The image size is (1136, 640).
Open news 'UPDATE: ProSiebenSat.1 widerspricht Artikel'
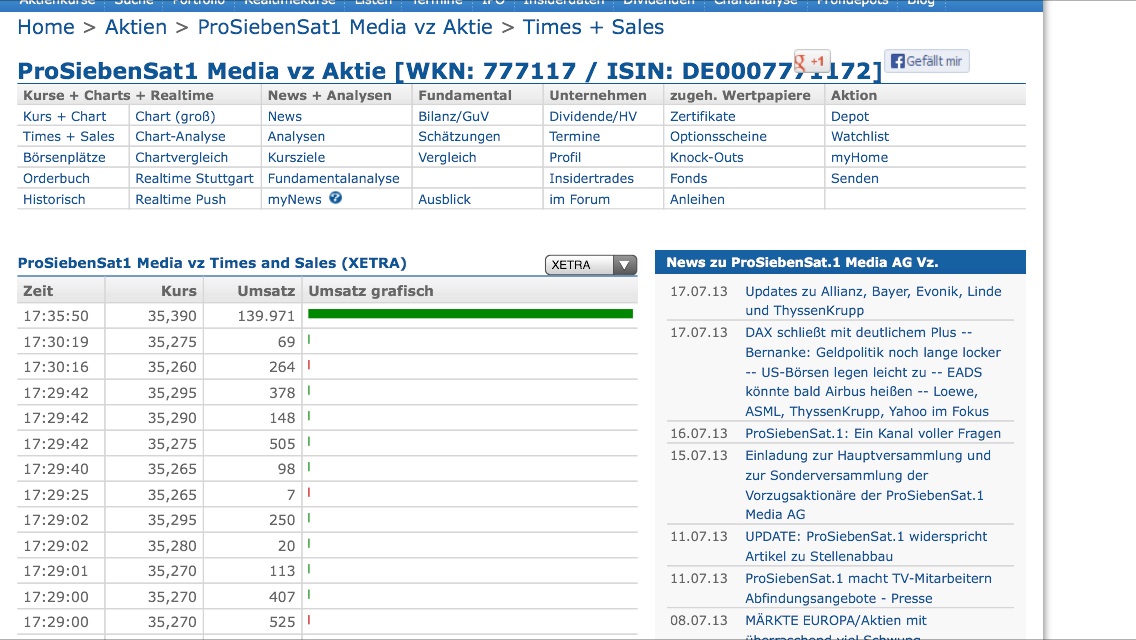coord(866,547)
